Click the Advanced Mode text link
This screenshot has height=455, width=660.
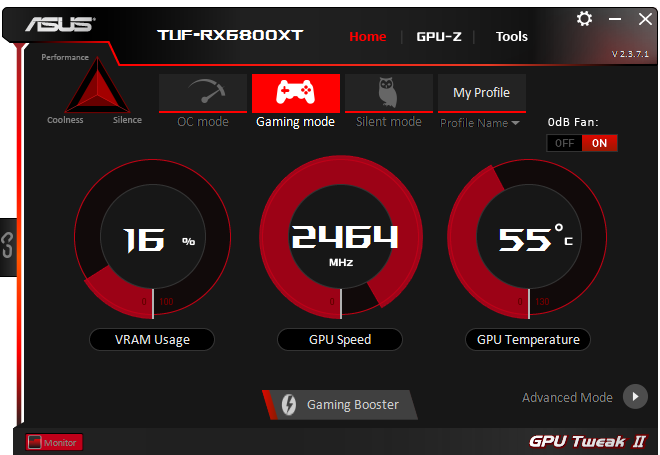coord(567,397)
